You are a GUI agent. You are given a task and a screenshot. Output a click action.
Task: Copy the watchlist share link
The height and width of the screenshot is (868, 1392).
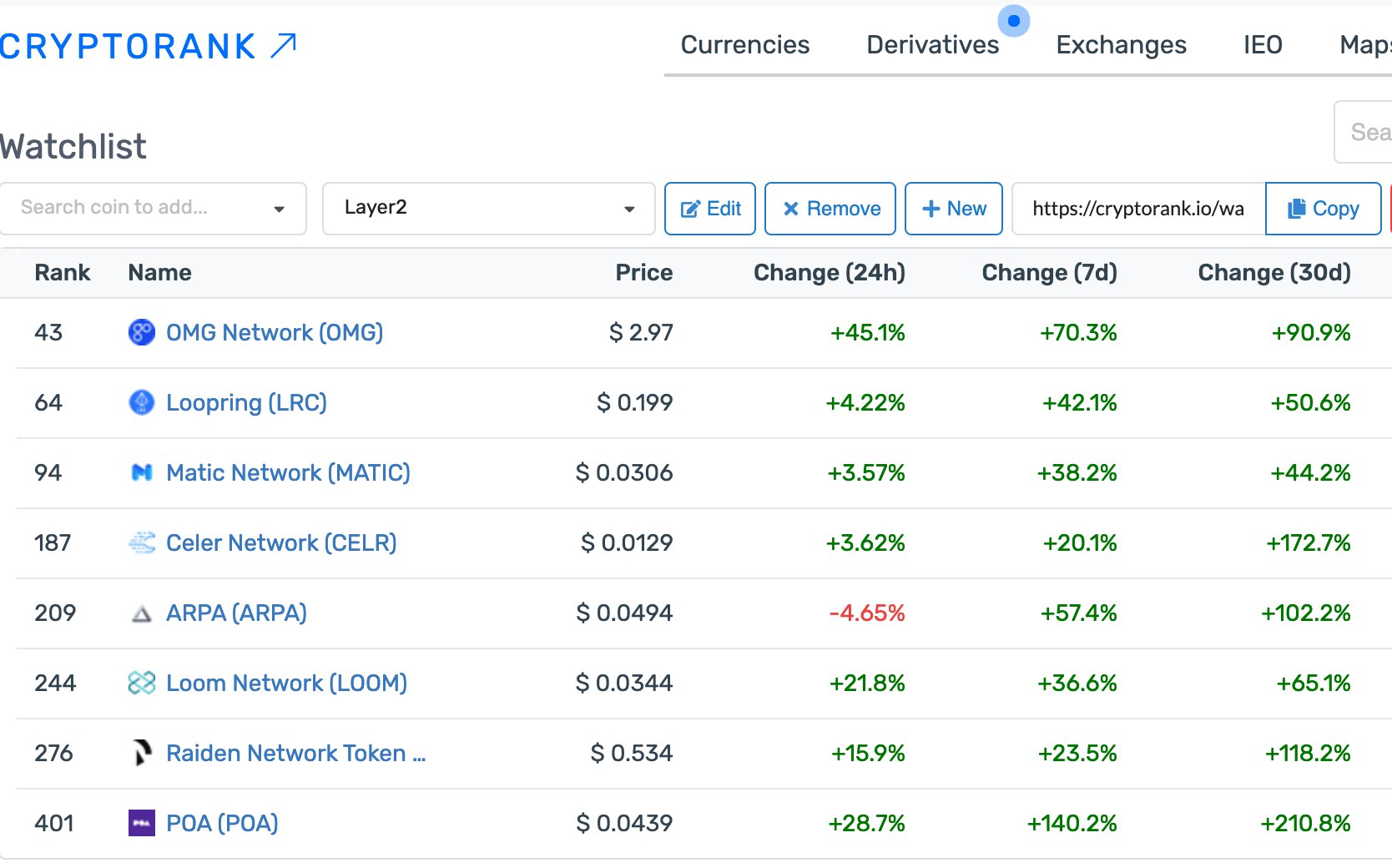pos(1323,209)
